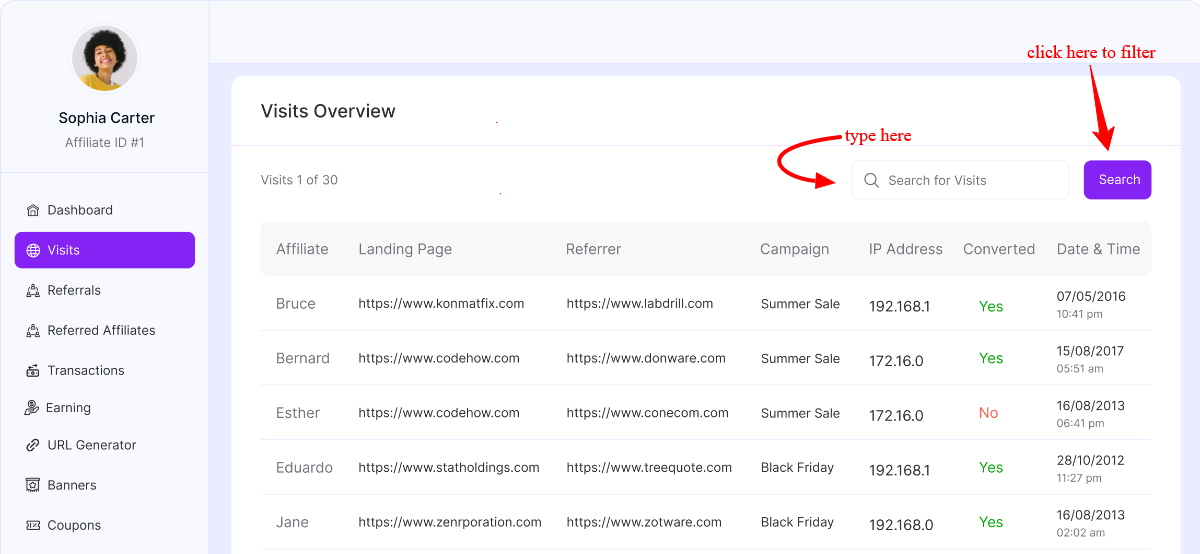Open the Transactions menu item
Image resolution: width=1200 pixels, height=554 pixels.
click(x=86, y=370)
